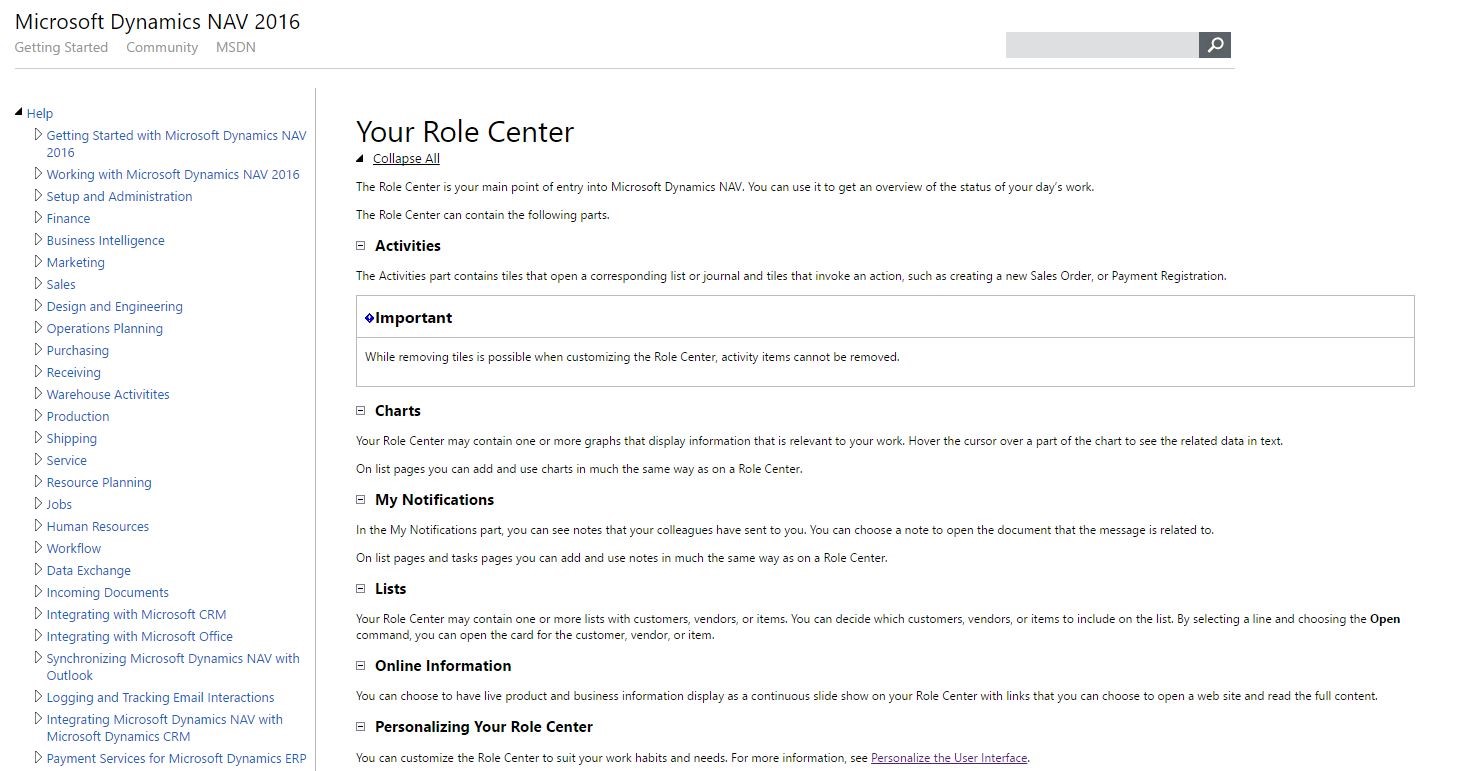Collapse the Activities section minus icon

(x=361, y=245)
